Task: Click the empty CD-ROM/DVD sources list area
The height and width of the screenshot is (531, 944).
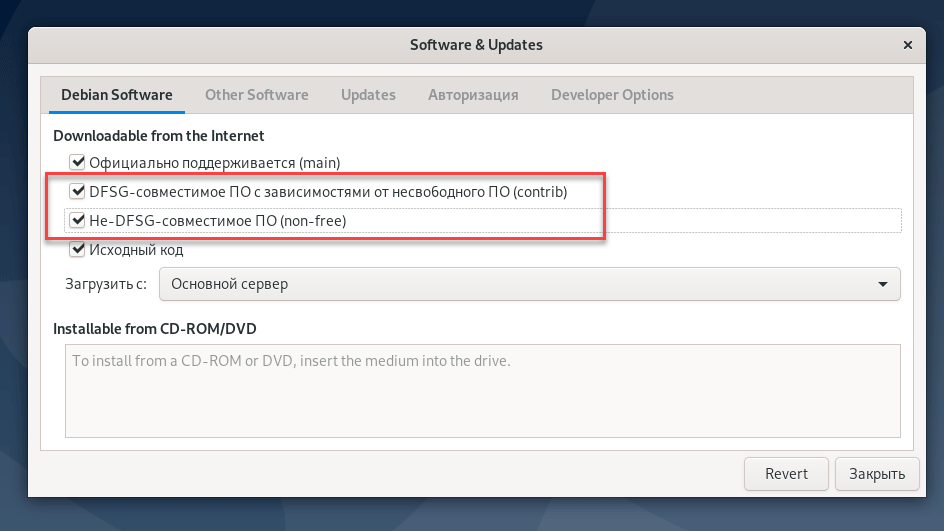Action: (x=482, y=405)
